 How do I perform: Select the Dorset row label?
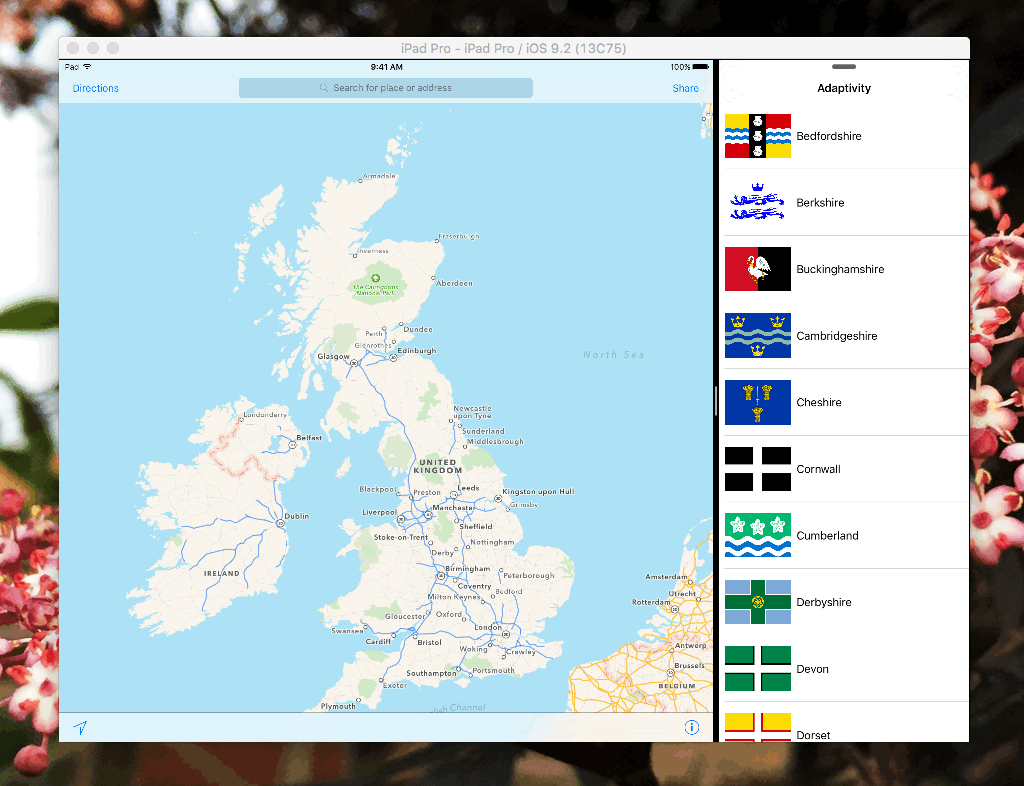click(813, 734)
